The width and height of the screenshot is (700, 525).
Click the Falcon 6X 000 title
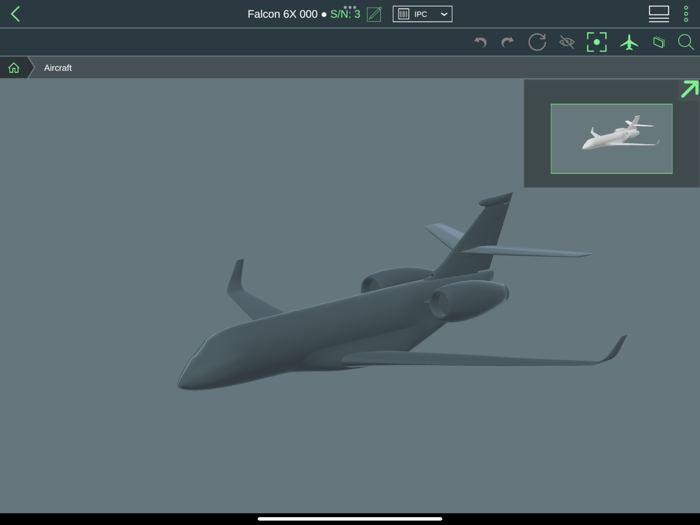click(x=283, y=14)
